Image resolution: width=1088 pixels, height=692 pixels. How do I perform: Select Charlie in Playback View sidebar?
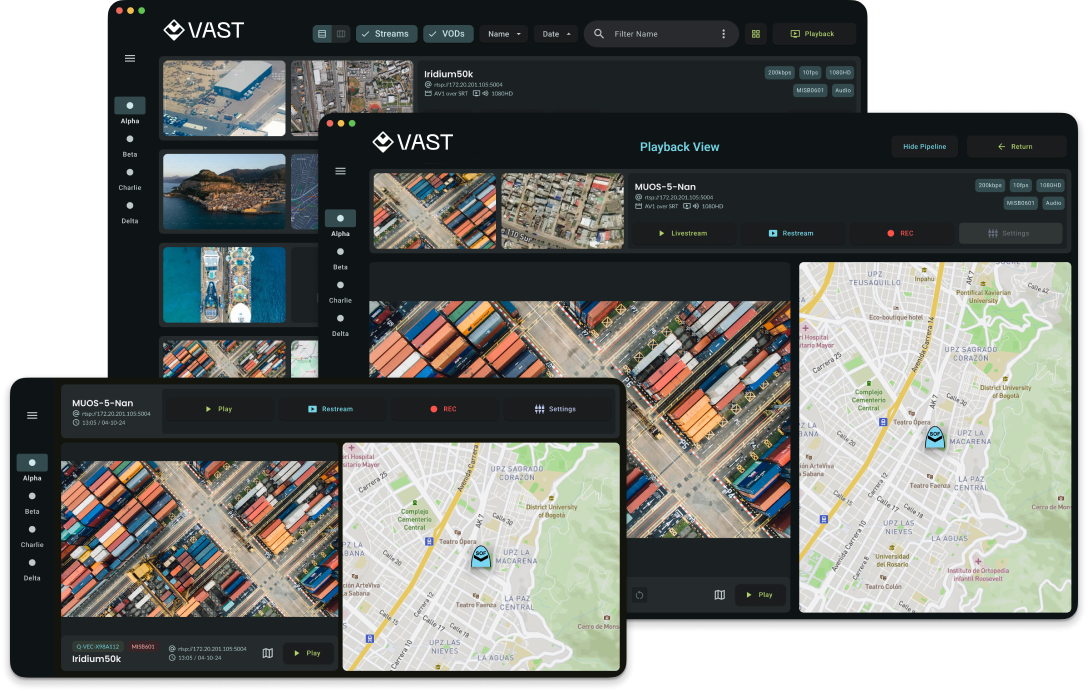340,286
